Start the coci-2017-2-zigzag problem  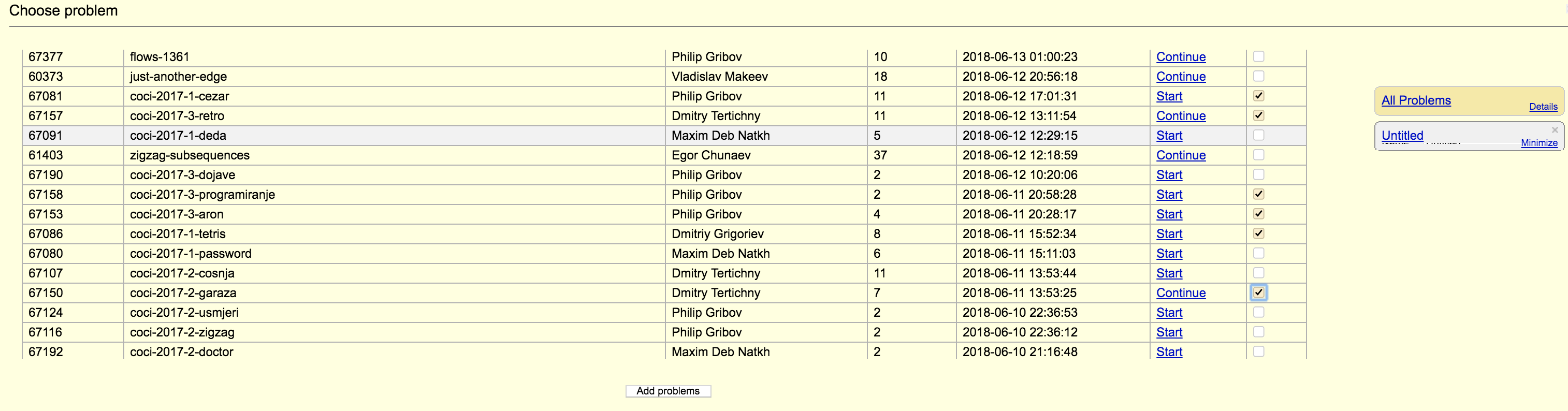click(1169, 332)
